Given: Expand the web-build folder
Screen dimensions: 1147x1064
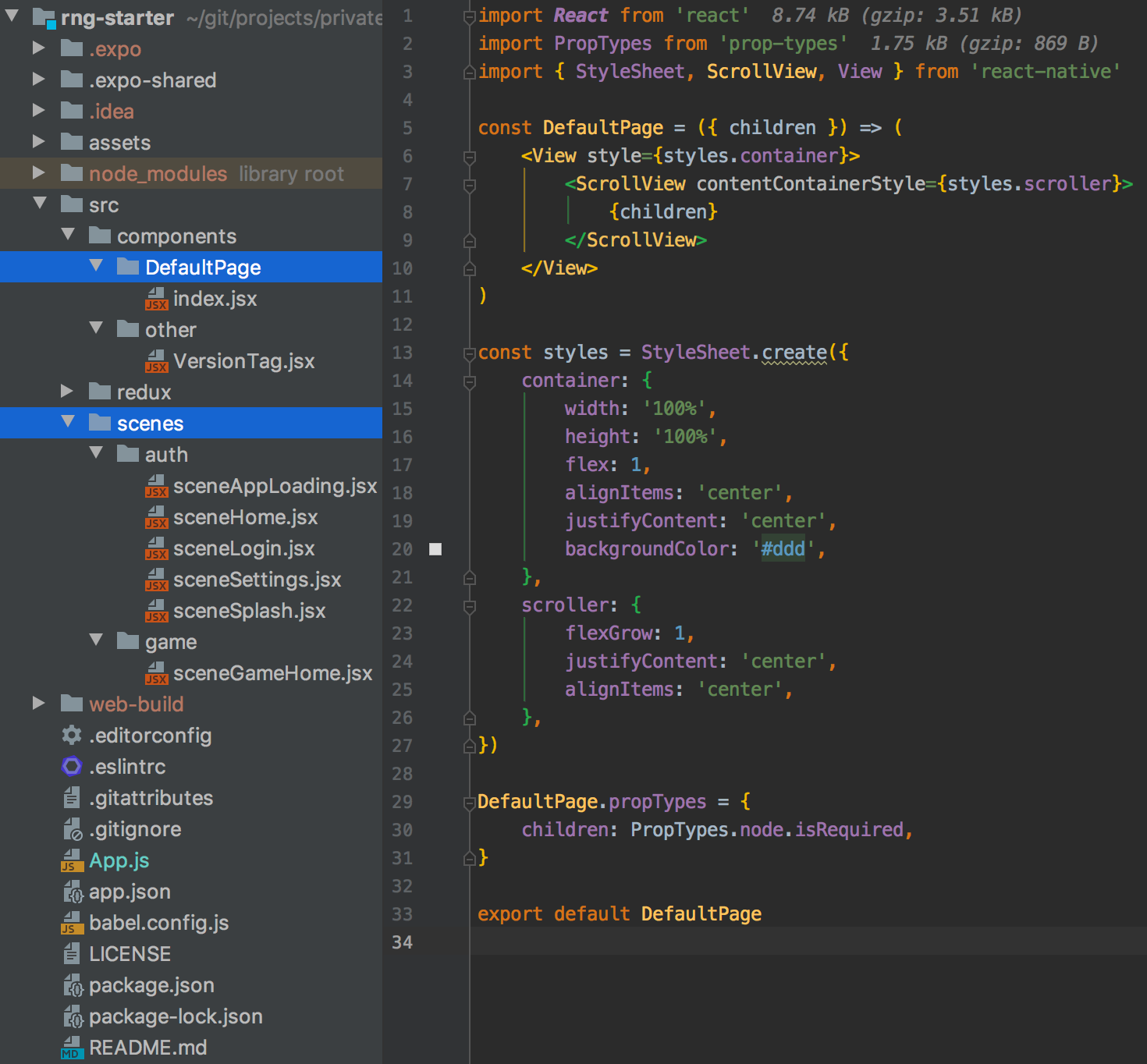Looking at the screenshot, I should tap(39, 704).
